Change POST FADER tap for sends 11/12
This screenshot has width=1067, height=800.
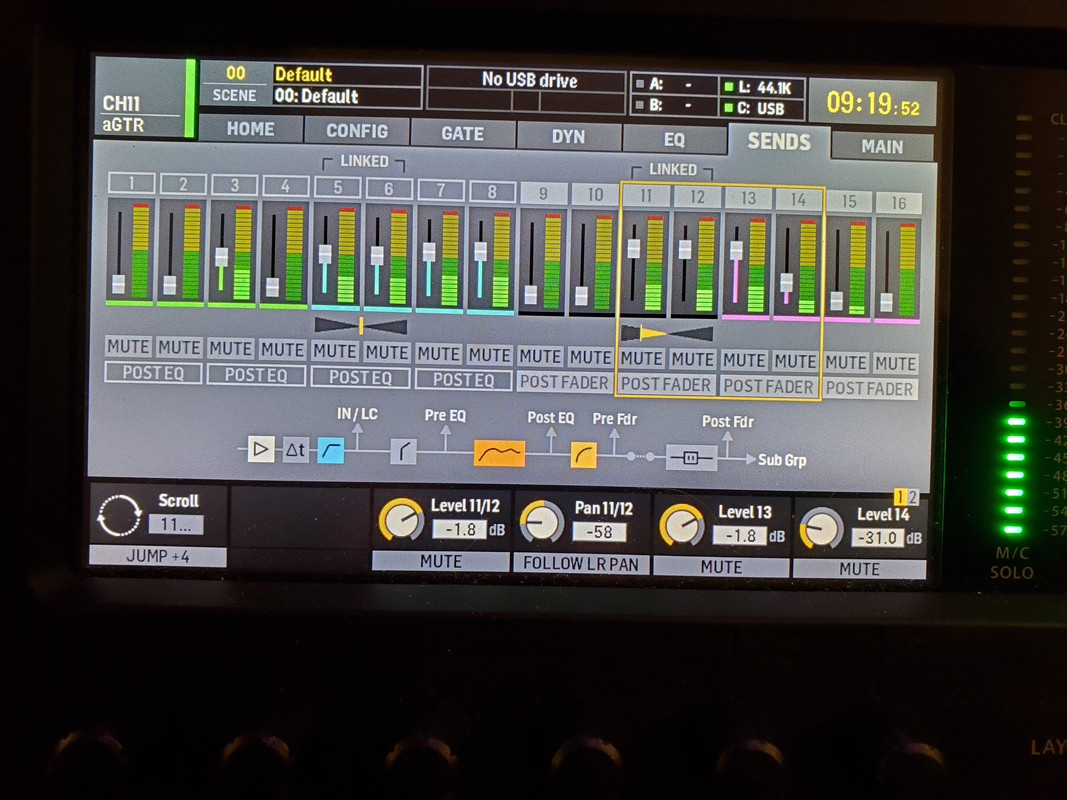666,384
